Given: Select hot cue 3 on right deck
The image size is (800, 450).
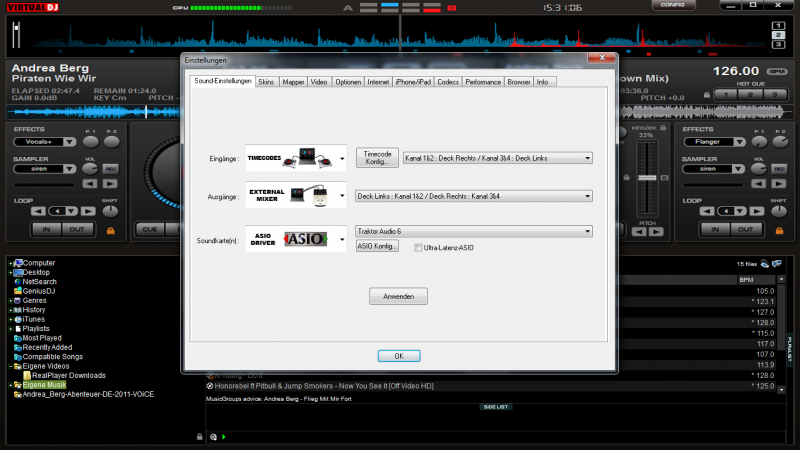Looking at the screenshot, I should pyautogui.click(x=775, y=95).
